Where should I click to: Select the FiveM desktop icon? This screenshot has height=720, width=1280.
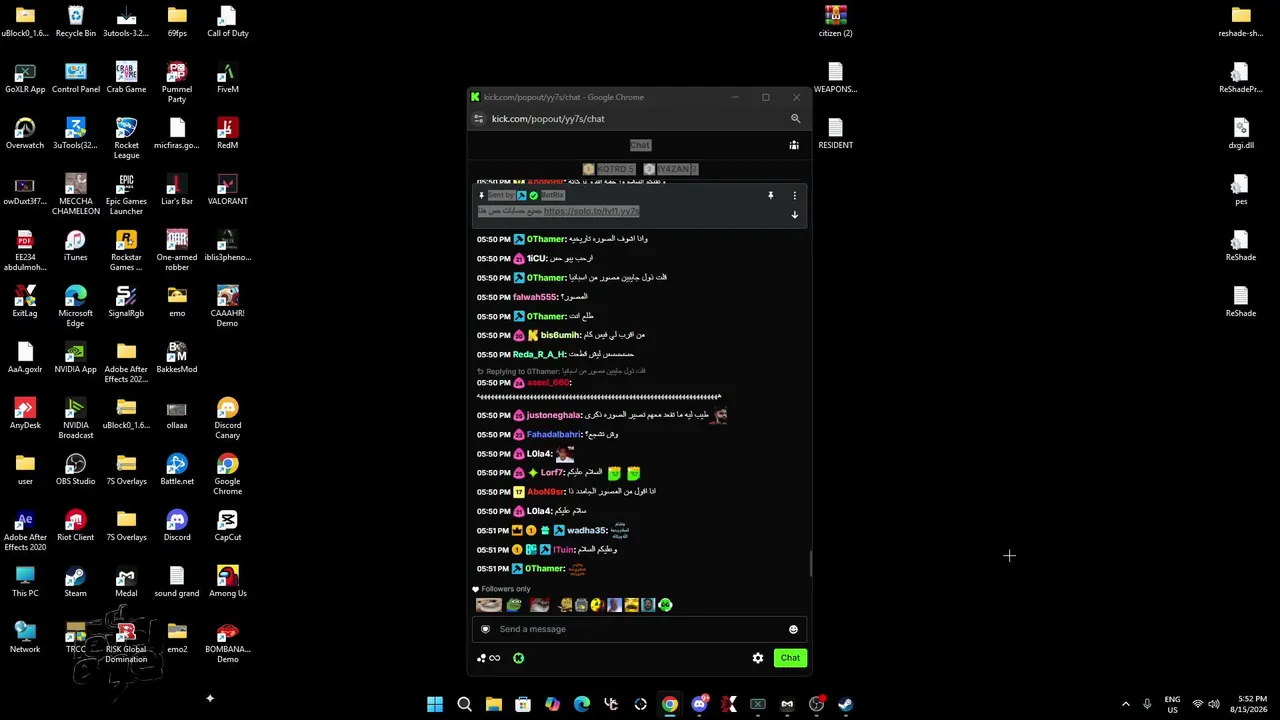(228, 78)
